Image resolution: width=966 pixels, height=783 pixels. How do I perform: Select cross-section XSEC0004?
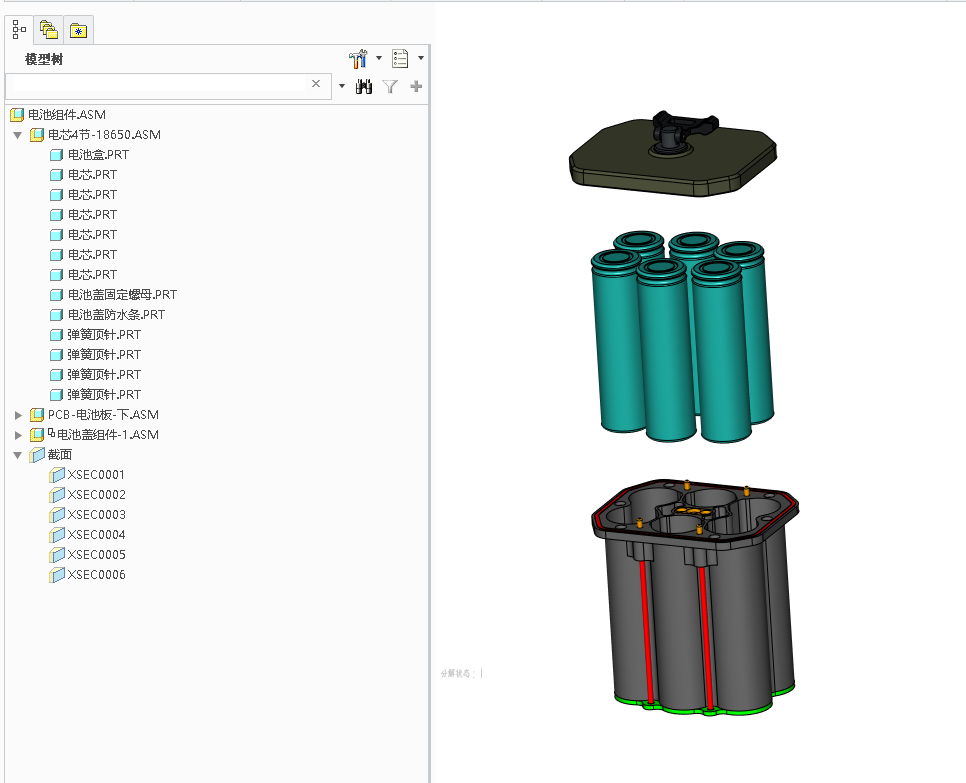pyautogui.click(x=96, y=535)
